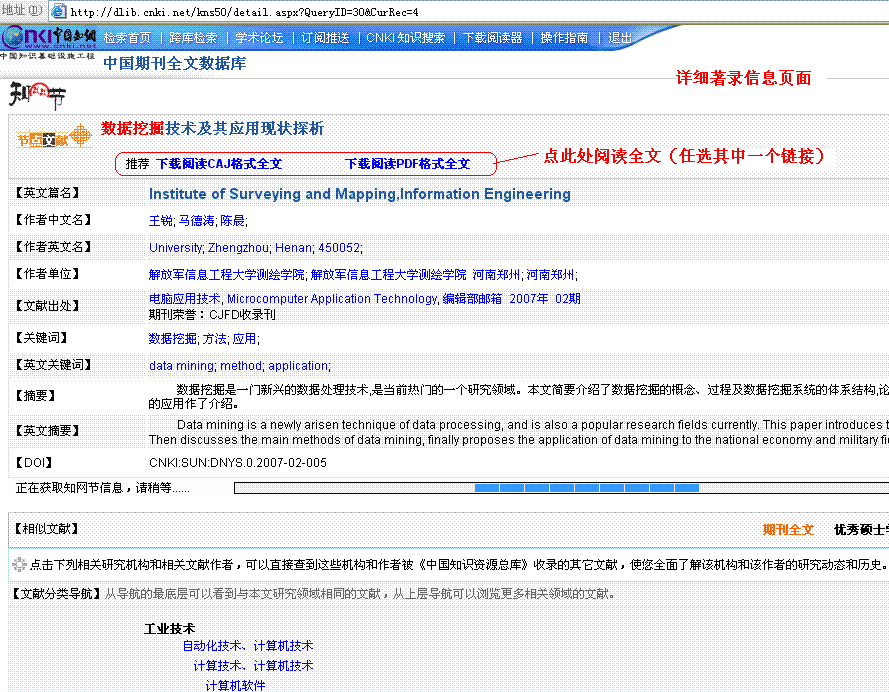
Task: Open 操作指南 in the navigation bar
Action: click(564, 38)
